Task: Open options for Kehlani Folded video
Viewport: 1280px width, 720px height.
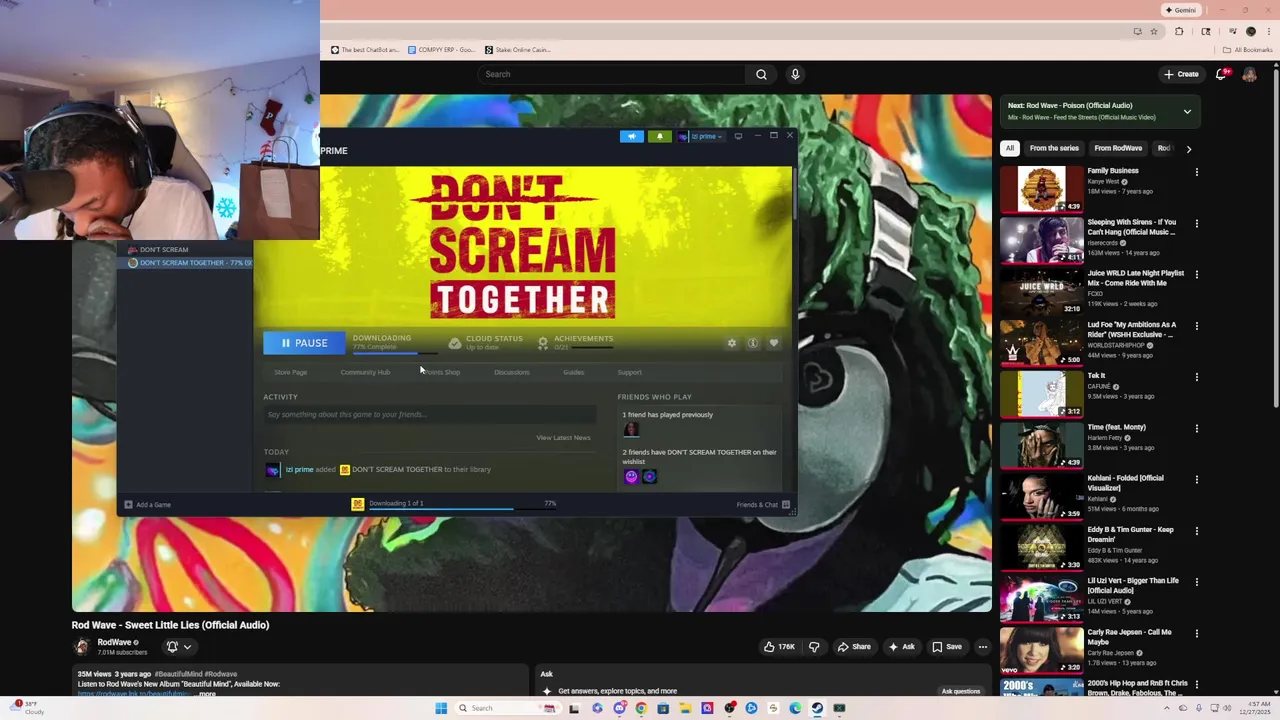Action: coord(1196,480)
